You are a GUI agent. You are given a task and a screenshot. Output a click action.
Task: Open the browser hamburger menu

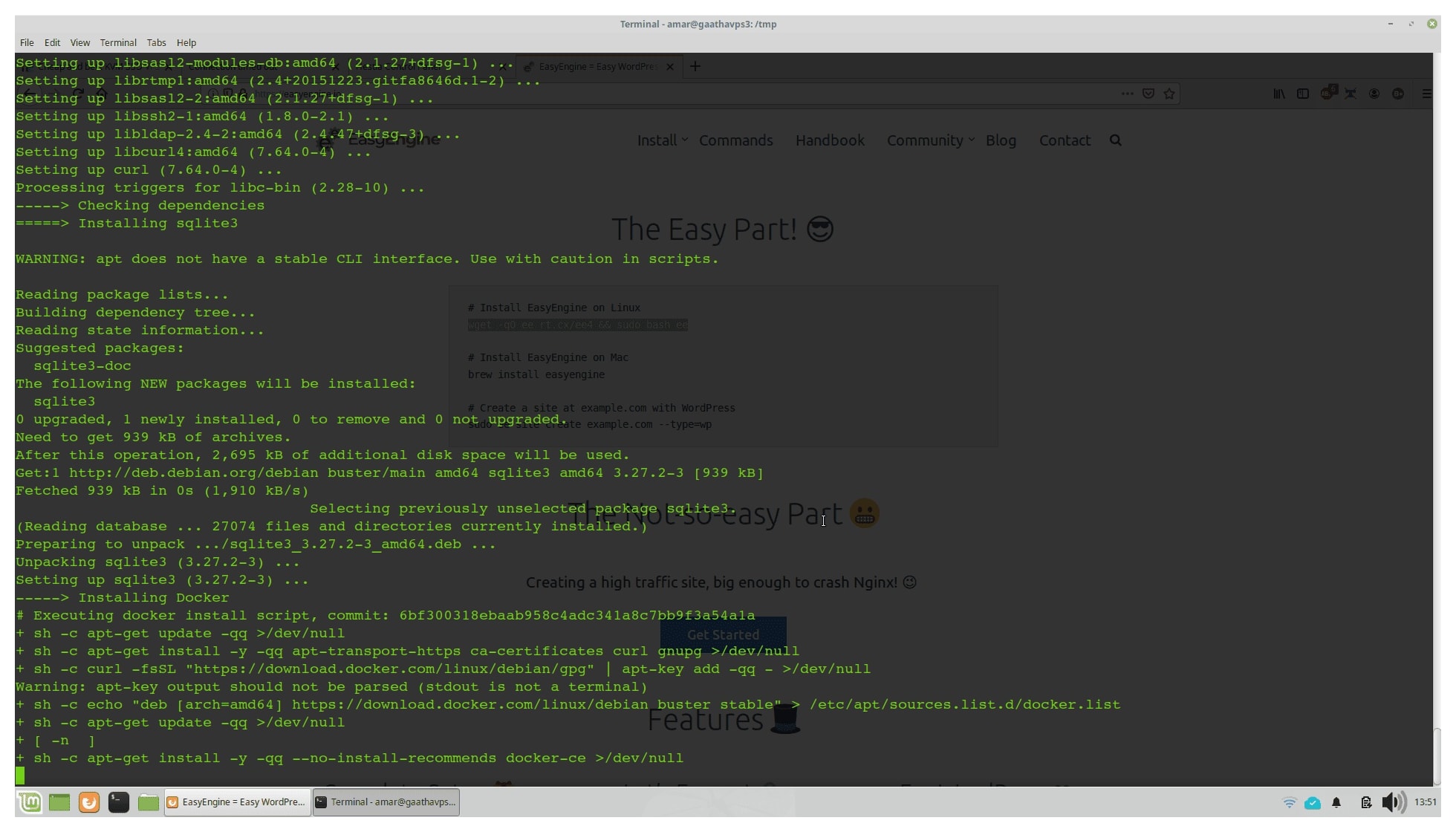click(1426, 94)
